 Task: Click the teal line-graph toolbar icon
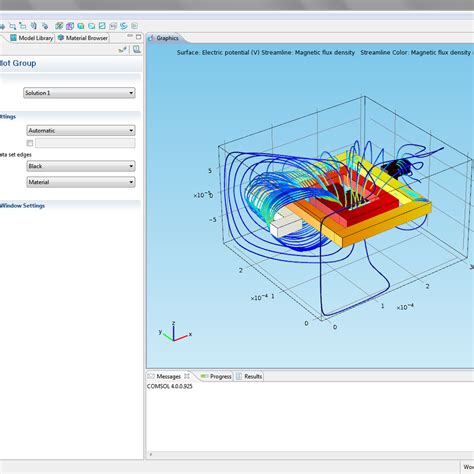coord(102,26)
